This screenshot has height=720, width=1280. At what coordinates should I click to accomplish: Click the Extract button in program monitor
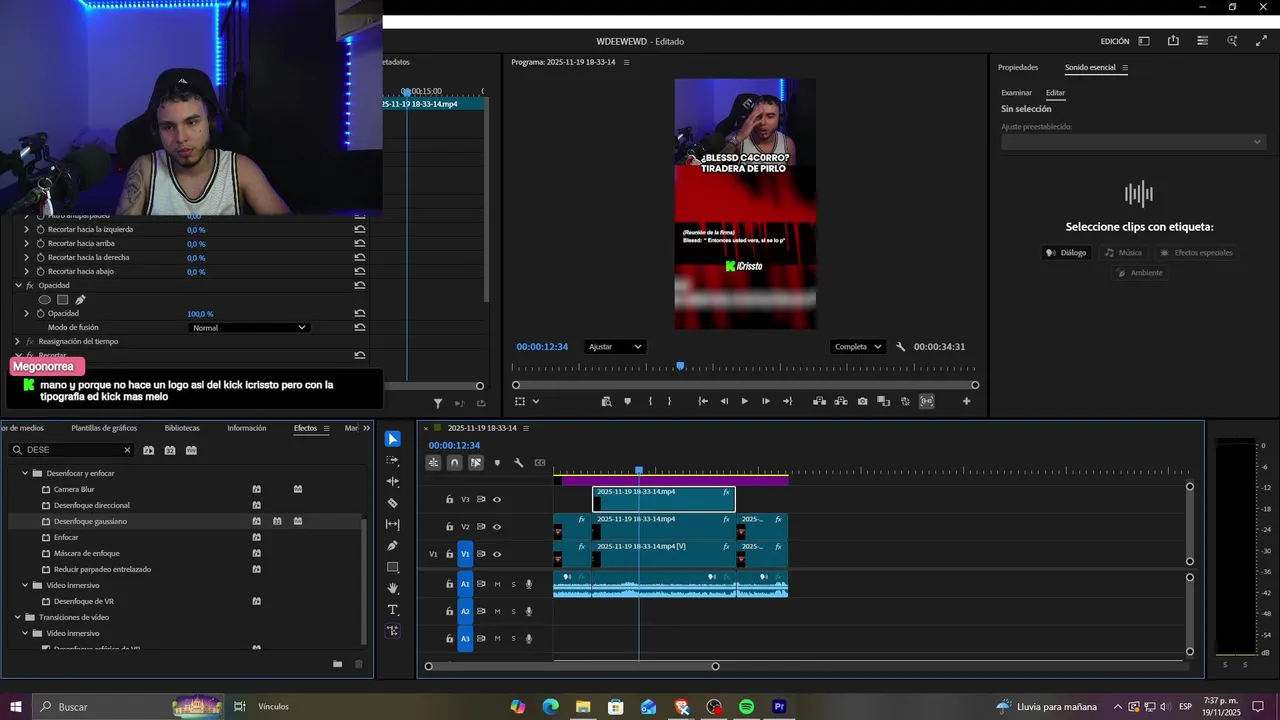click(x=841, y=401)
